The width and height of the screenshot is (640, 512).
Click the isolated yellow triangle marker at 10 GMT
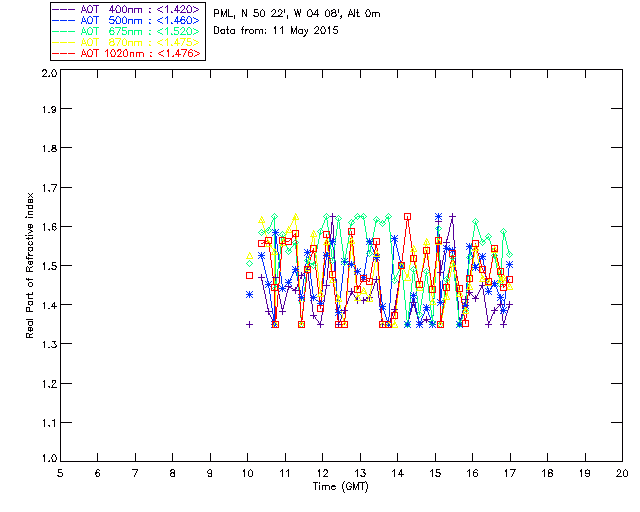[249, 256]
